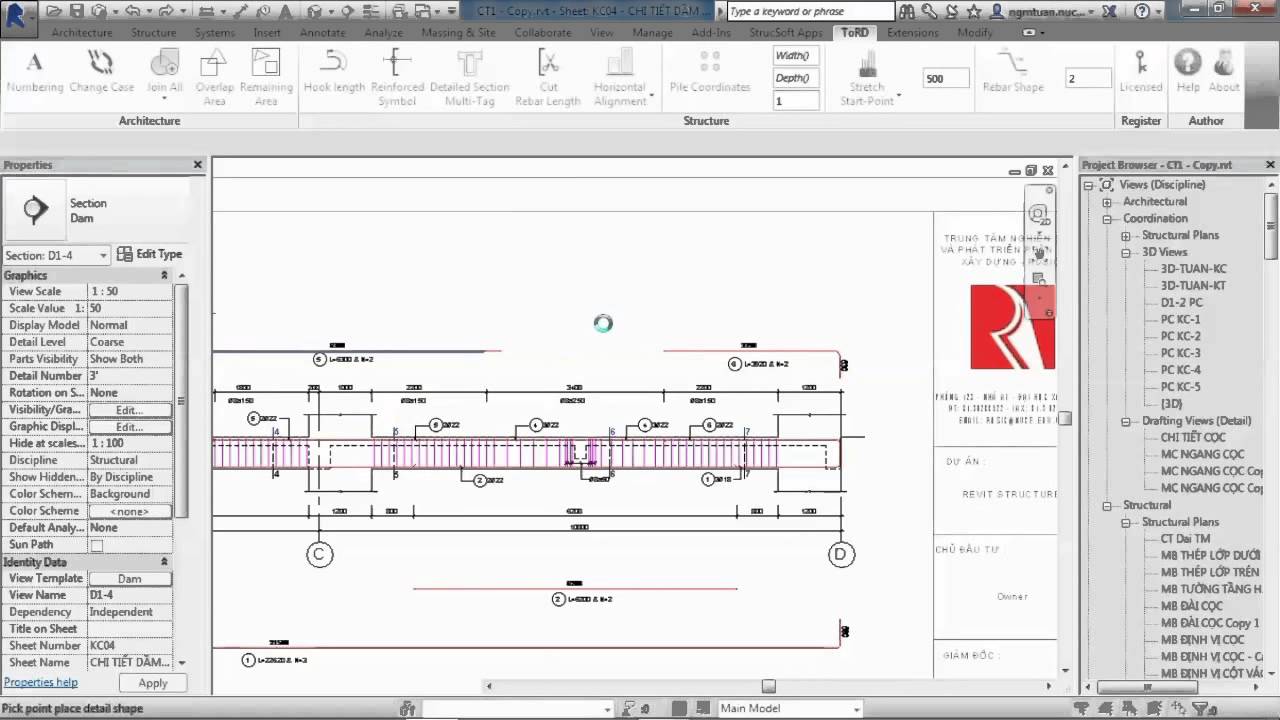Image resolution: width=1280 pixels, height=720 pixels.
Task: Open the Manage ribbon tab
Action: tap(652, 32)
